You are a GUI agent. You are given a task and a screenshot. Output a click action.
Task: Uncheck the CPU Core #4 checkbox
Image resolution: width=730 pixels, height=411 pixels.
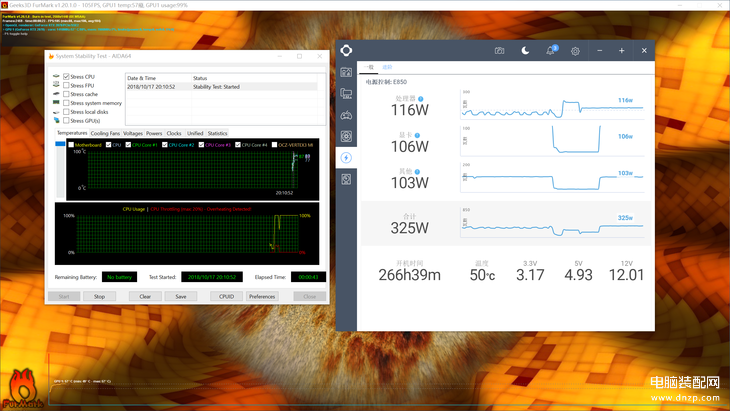pyautogui.click(x=238, y=145)
